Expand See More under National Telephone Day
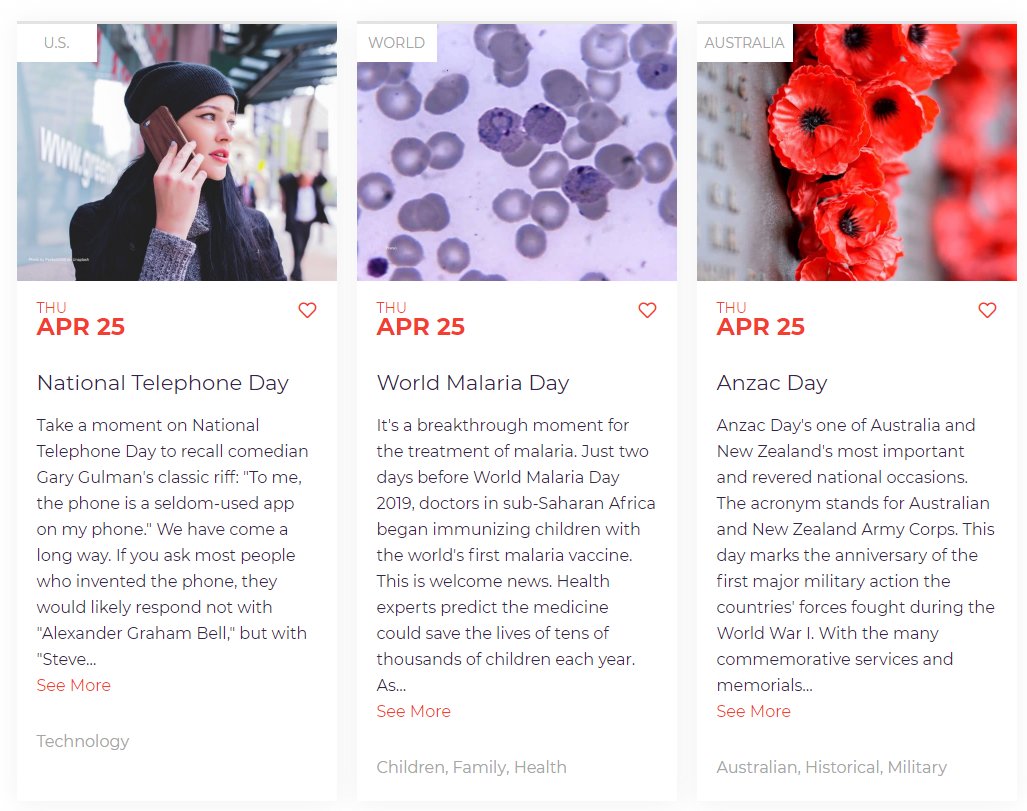Viewport: 1027px width, 811px height. coord(73,685)
